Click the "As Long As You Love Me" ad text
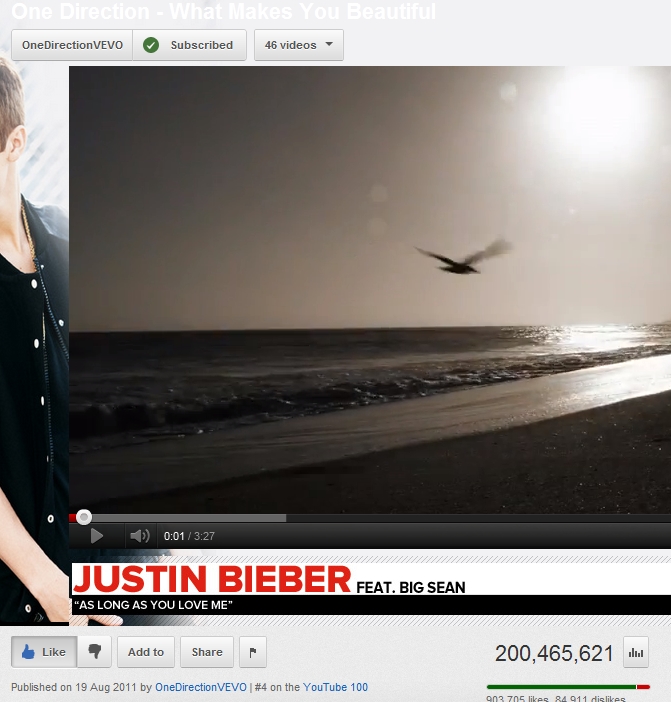The width and height of the screenshot is (671, 702). pos(154,605)
